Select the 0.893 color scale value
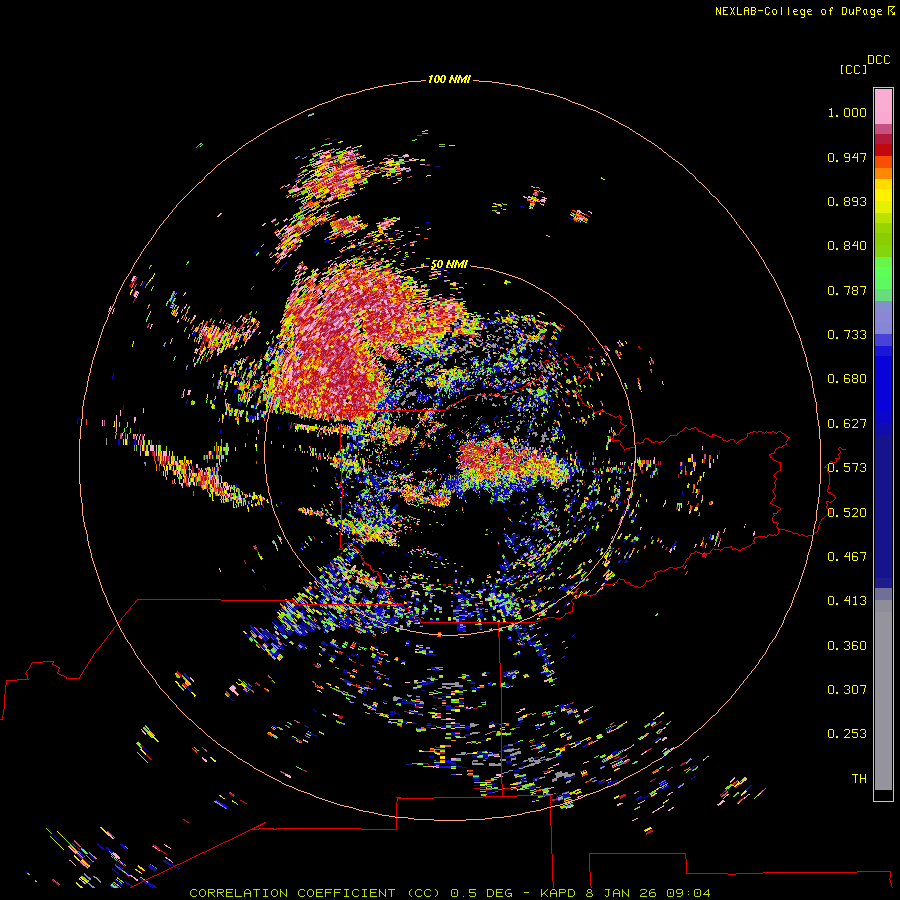 coord(847,201)
